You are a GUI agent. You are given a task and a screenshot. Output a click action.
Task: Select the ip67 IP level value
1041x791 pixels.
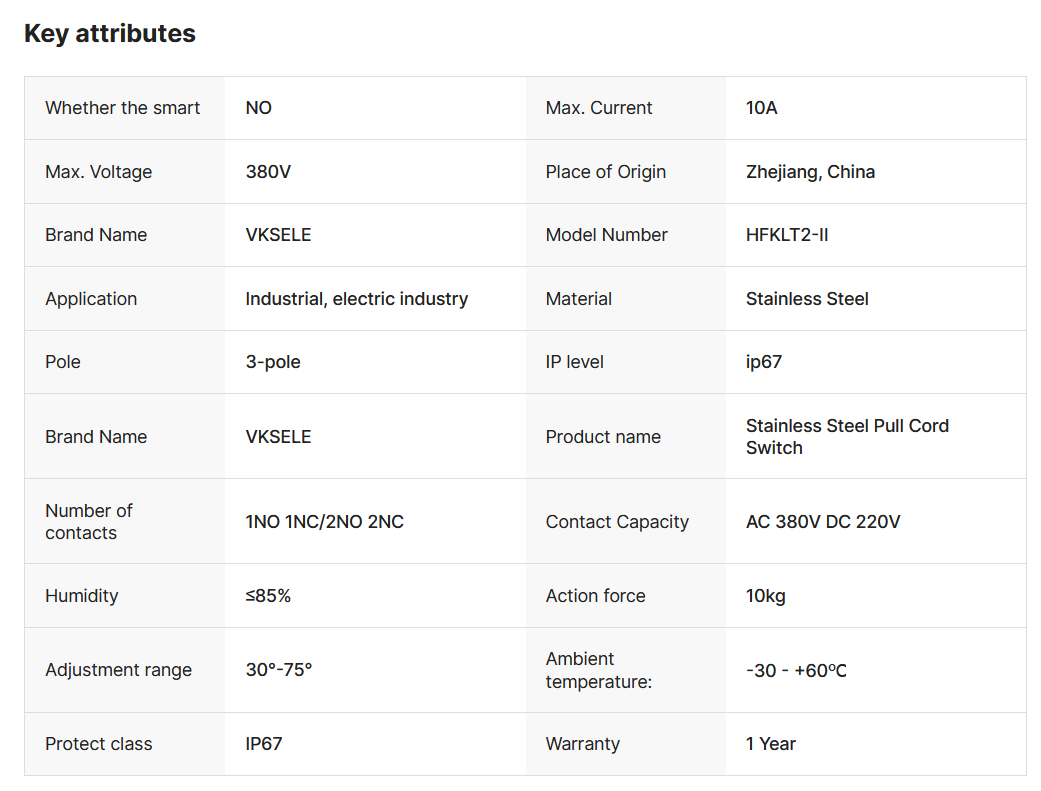coord(764,362)
